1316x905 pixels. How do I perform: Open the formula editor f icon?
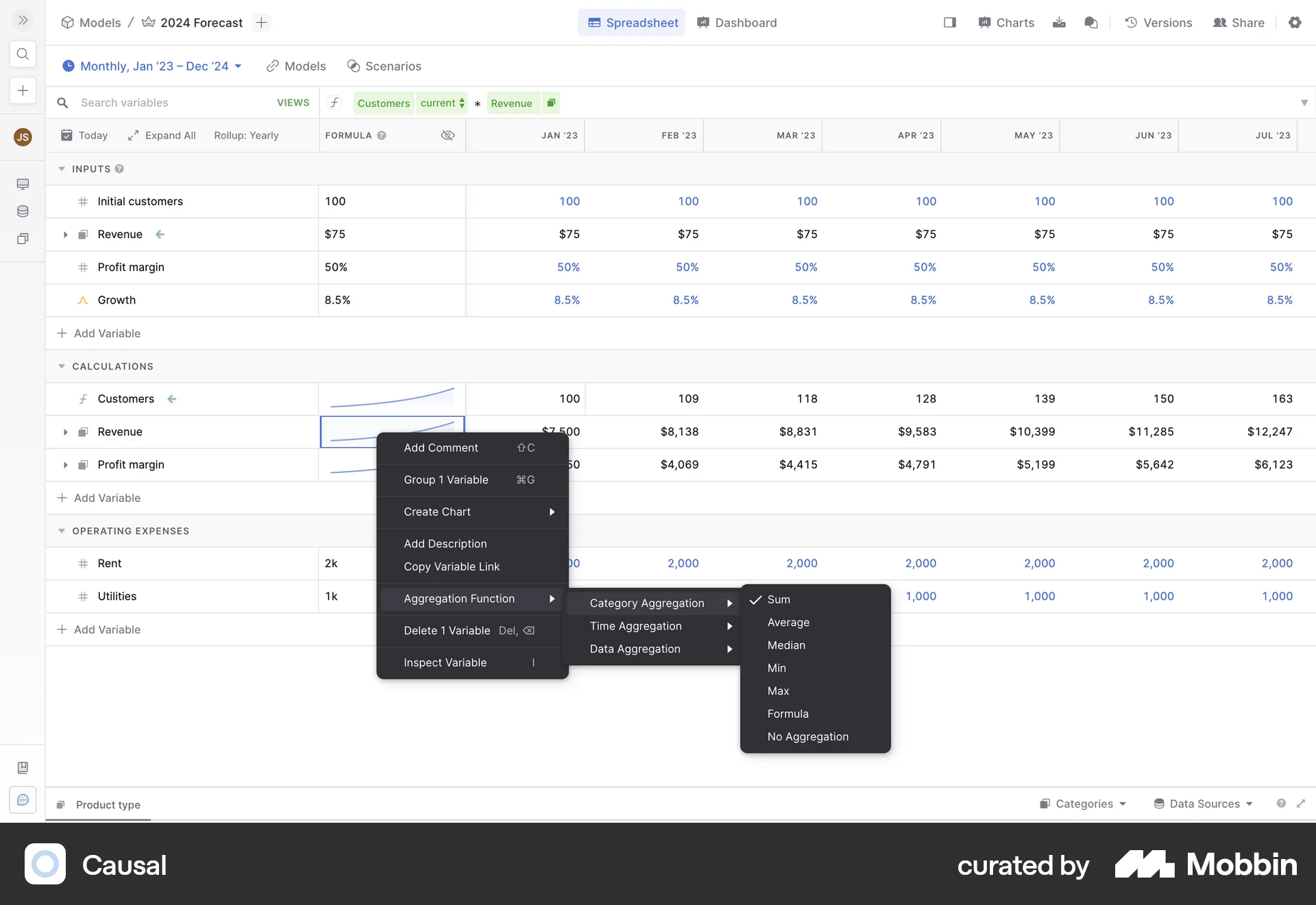tap(335, 102)
